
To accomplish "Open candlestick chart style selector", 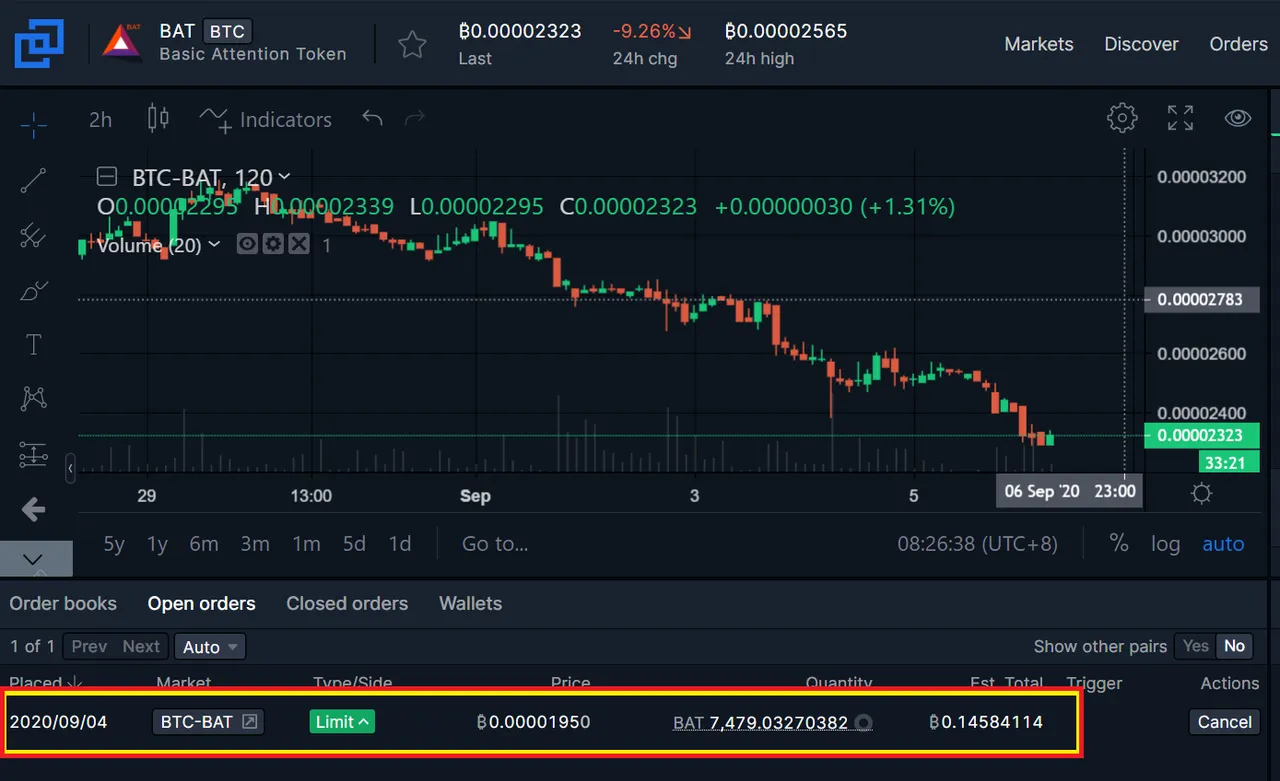I will (x=158, y=119).
